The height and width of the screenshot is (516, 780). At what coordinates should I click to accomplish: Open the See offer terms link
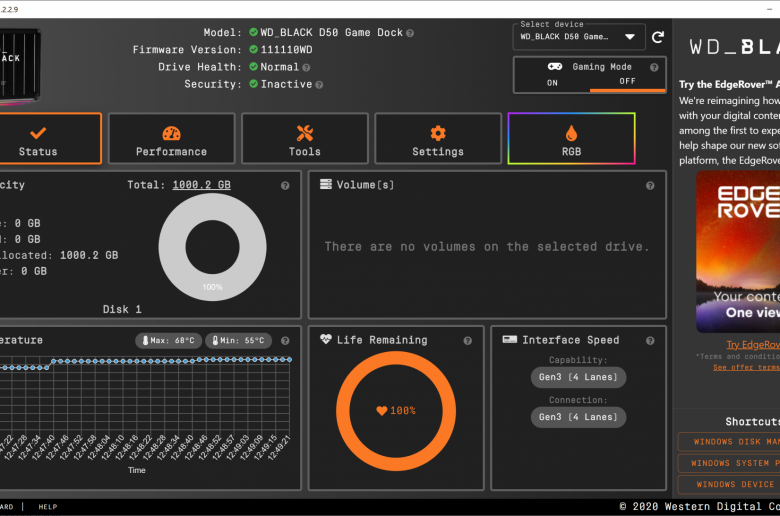(x=746, y=367)
